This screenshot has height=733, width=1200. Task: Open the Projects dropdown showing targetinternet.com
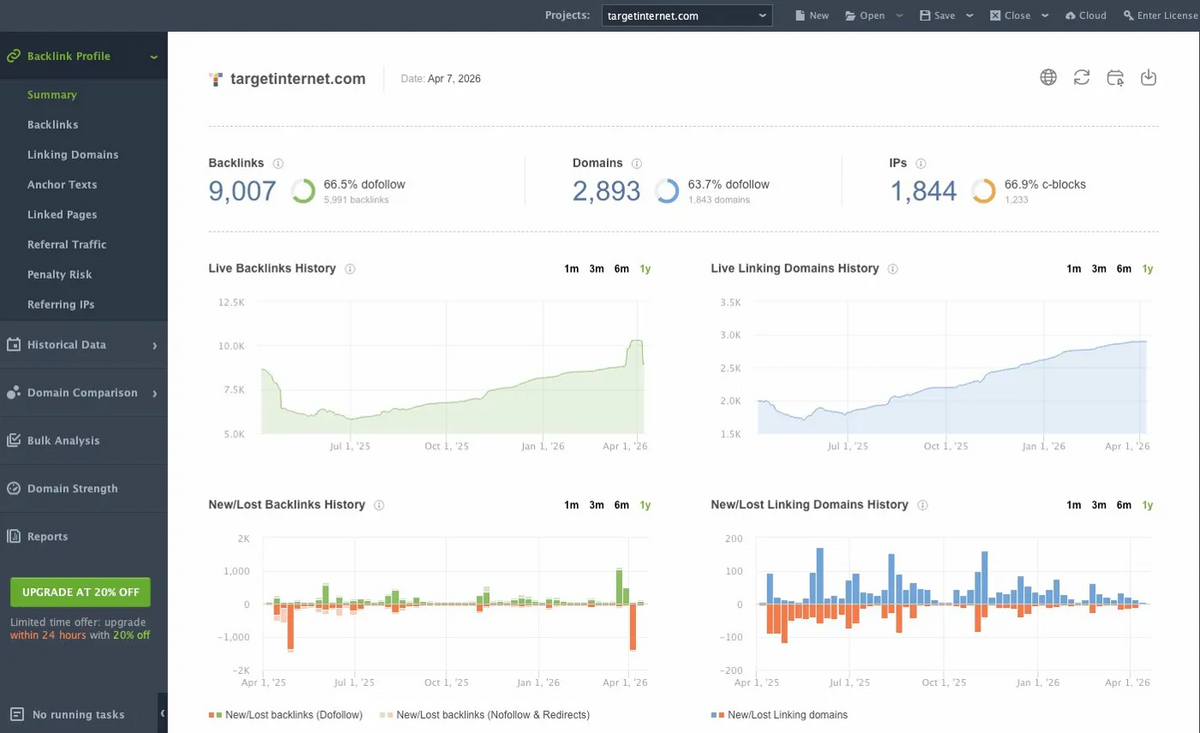coord(687,16)
